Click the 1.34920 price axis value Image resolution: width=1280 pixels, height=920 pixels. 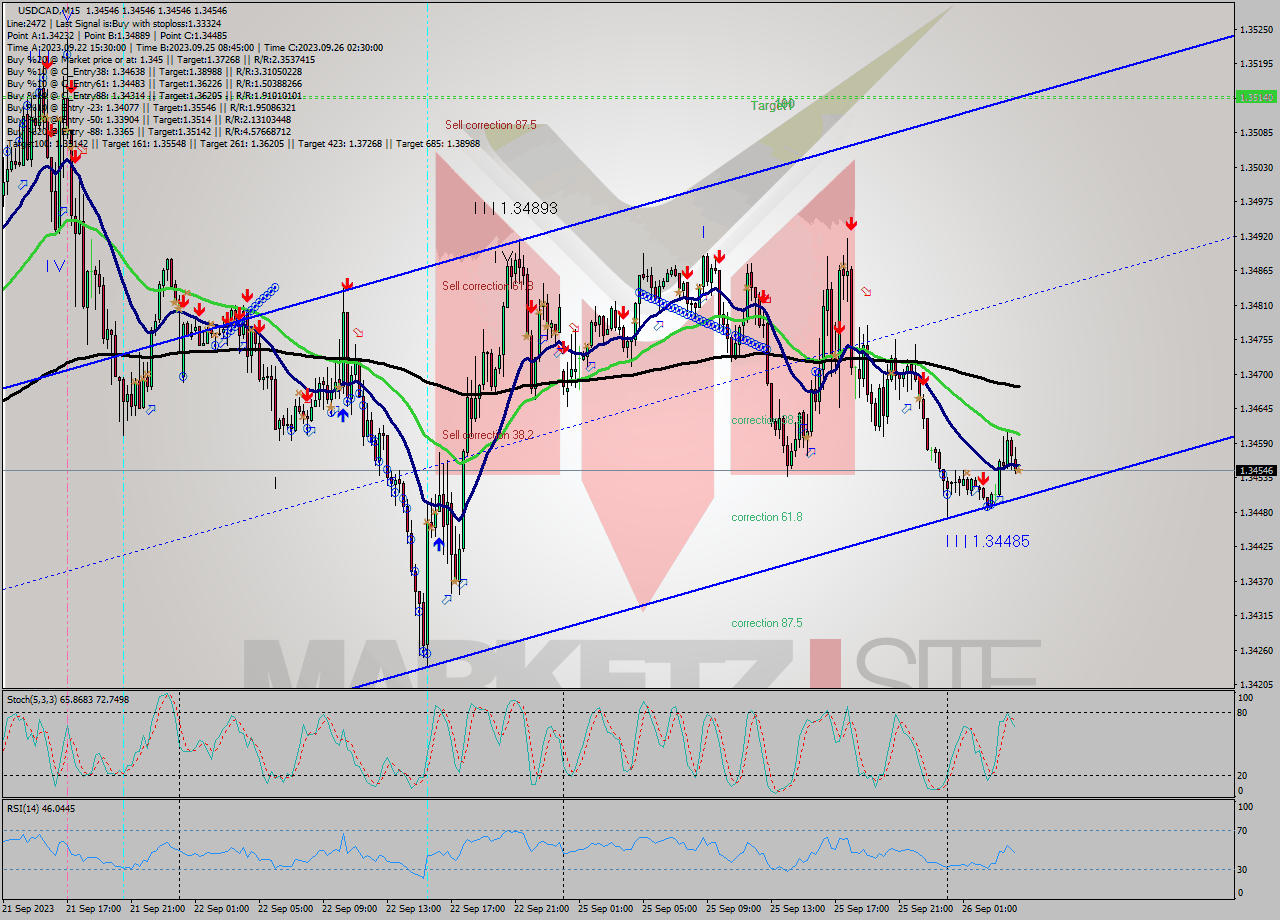pos(1255,236)
